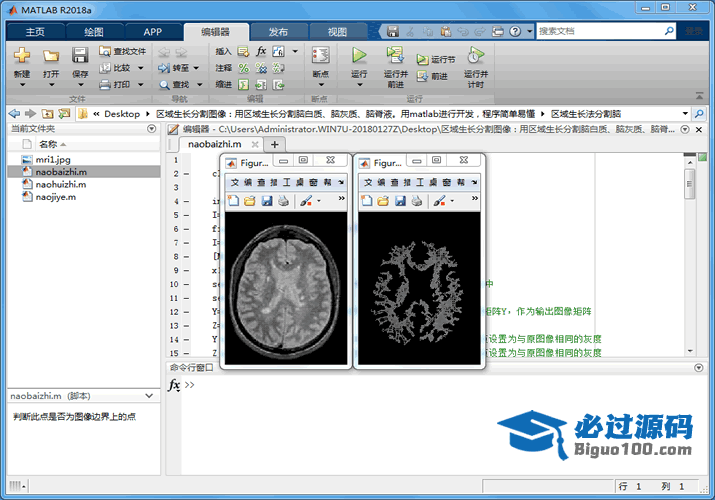
Task: Click the help question mark icon
Action: coord(515,31)
